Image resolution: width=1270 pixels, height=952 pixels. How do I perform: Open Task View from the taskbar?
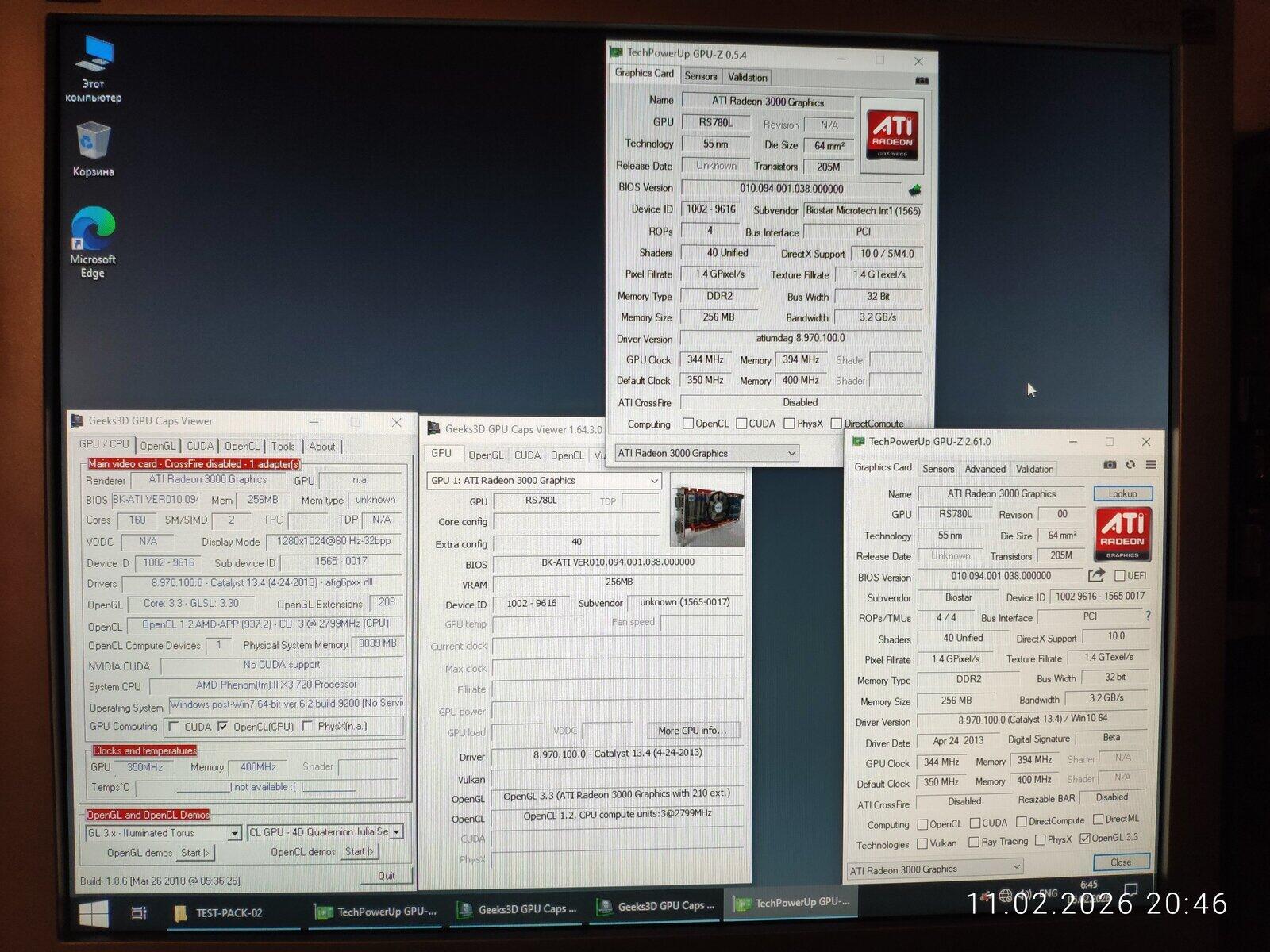pos(139,913)
